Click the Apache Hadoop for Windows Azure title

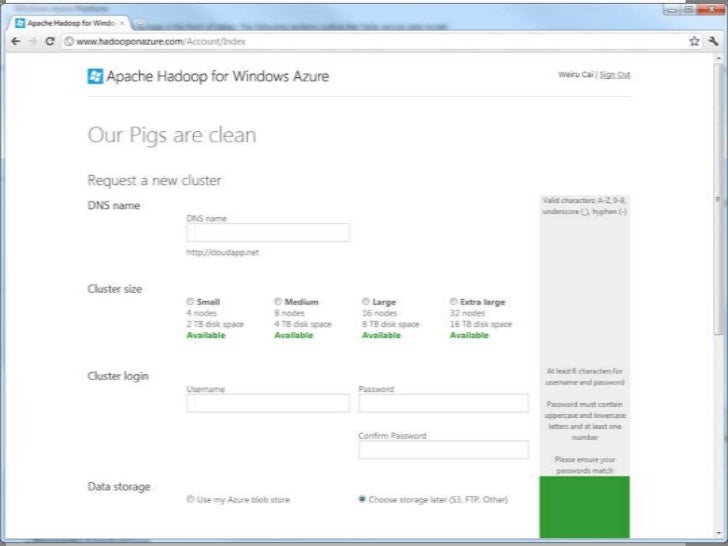pyautogui.click(x=218, y=76)
